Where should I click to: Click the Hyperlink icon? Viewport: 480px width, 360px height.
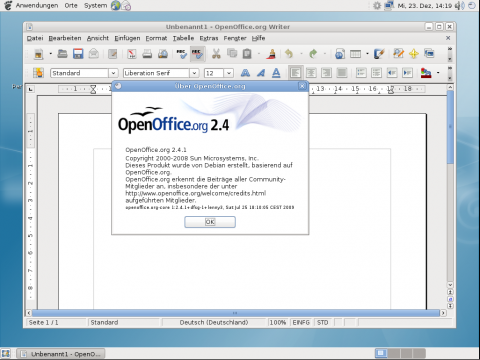(340, 54)
